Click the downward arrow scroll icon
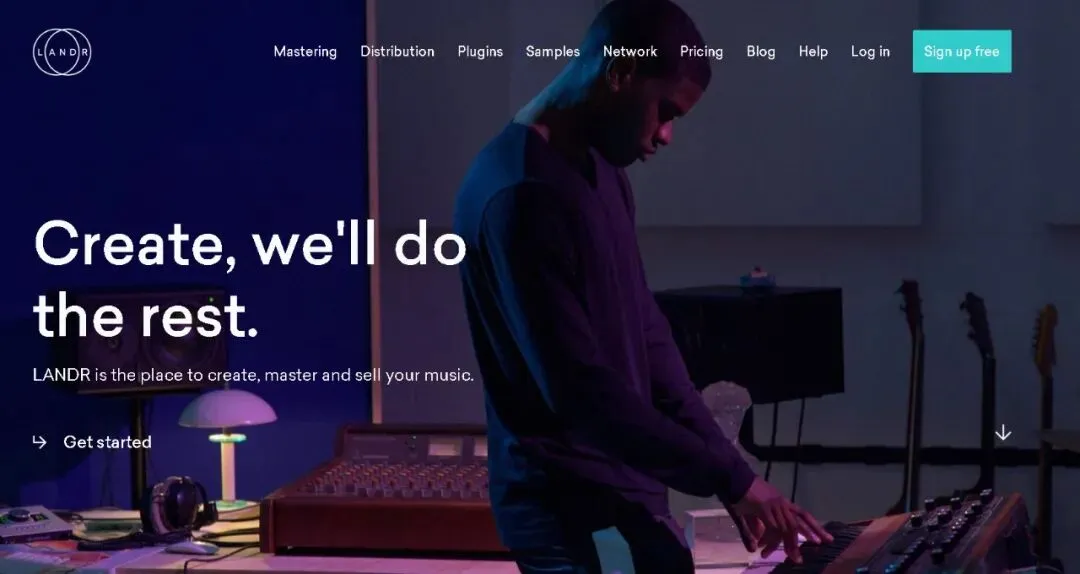 click(x=1003, y=433)
